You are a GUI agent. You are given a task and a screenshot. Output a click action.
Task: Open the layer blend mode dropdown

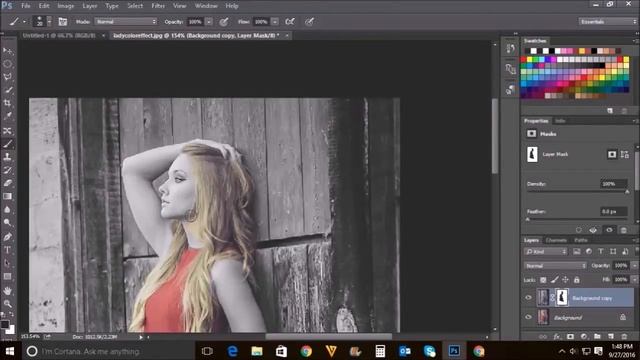tap(555, 266)
